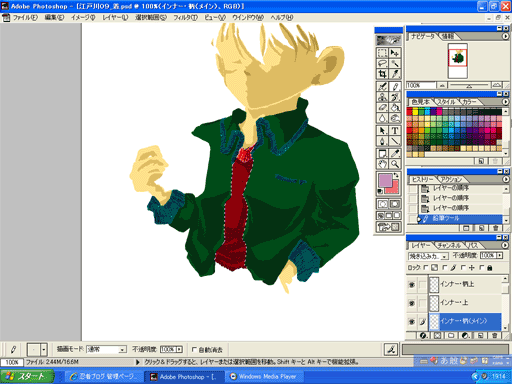Select the Pen tool

click(382, 141)
